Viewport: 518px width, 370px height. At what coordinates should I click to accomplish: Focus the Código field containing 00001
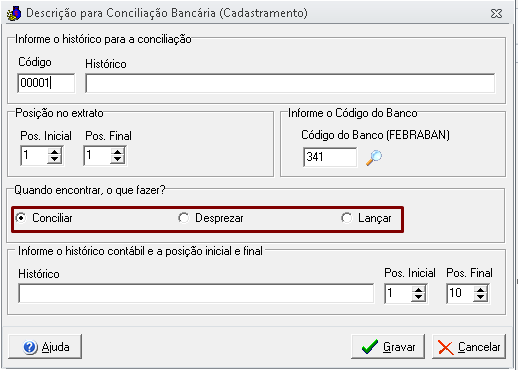46,83
